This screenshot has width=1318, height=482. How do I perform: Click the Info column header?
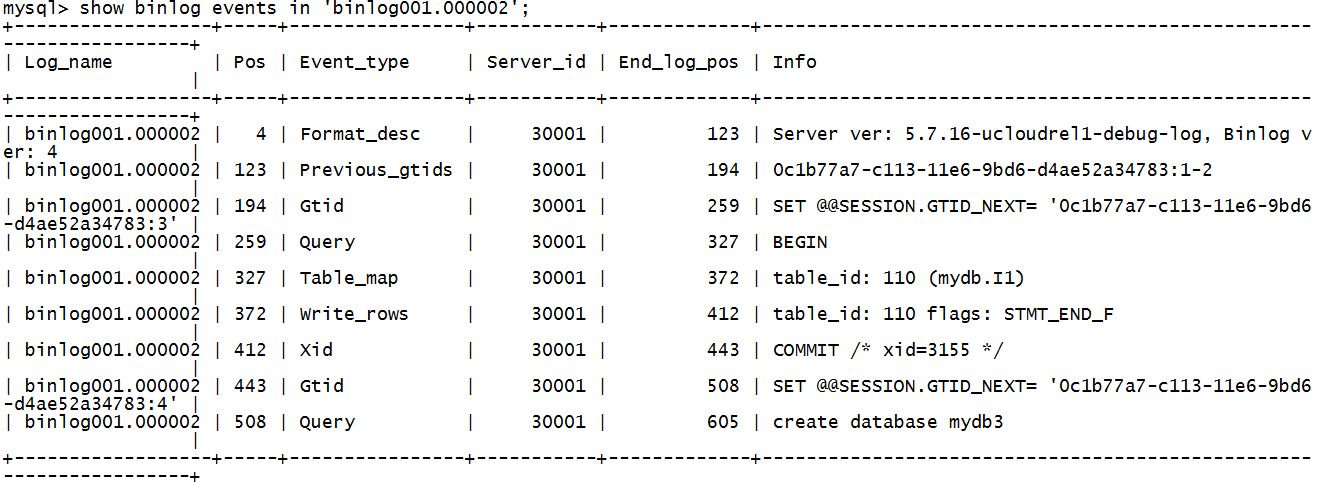[794, 62]
